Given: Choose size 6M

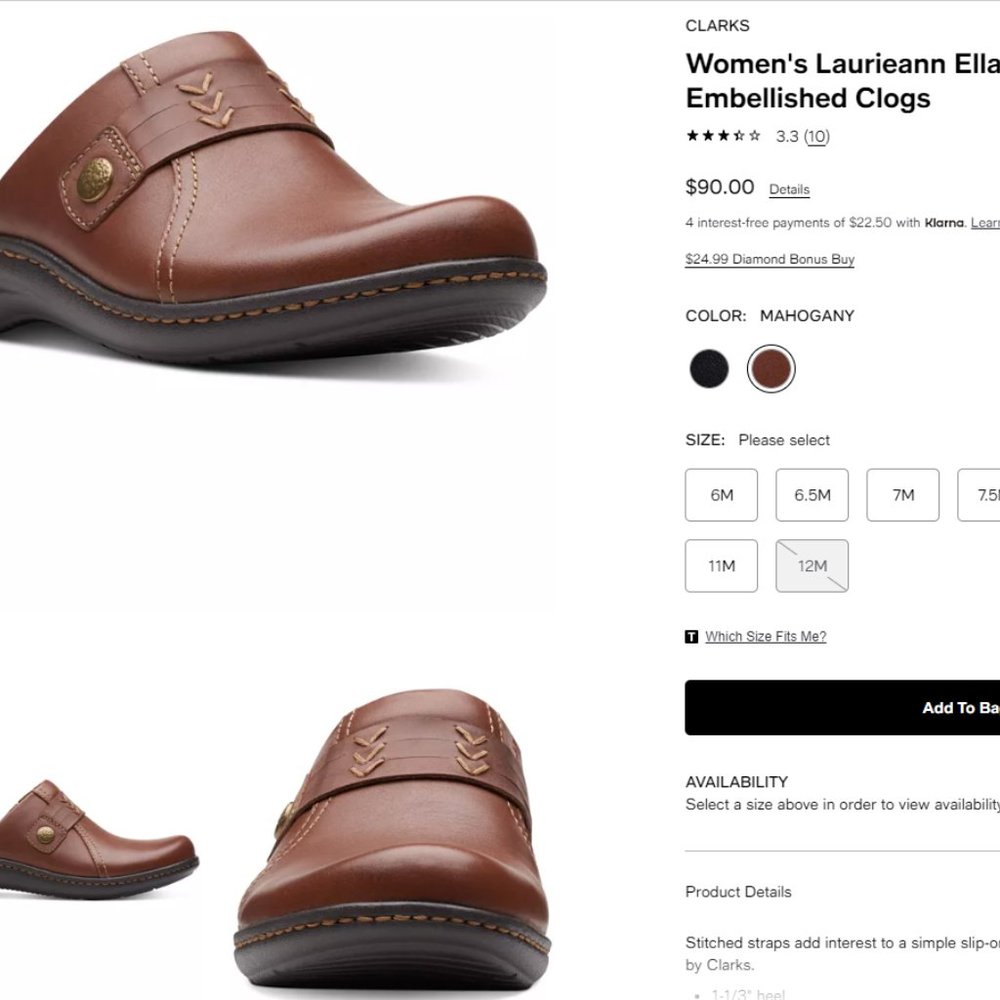Looking at the screenshot, I should 721,495.
